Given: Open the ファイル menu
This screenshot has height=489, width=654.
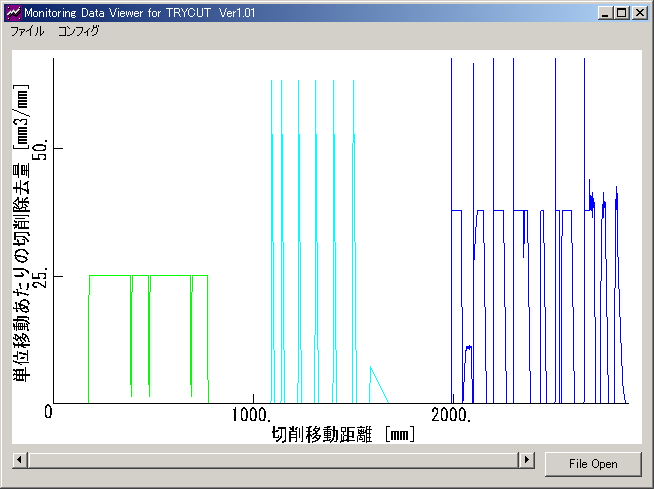Looking at the screenshot, I should tap(27, 31).
